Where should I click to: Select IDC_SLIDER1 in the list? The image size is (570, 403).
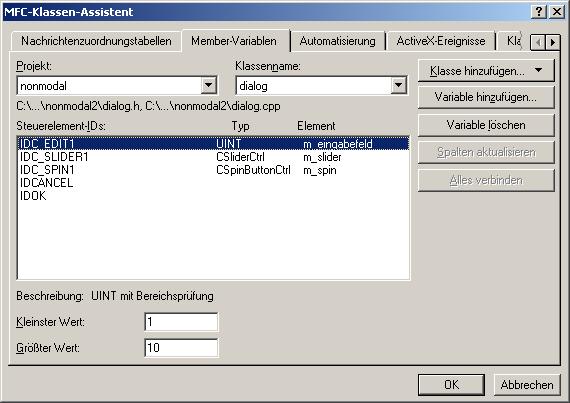pos(213,157)
